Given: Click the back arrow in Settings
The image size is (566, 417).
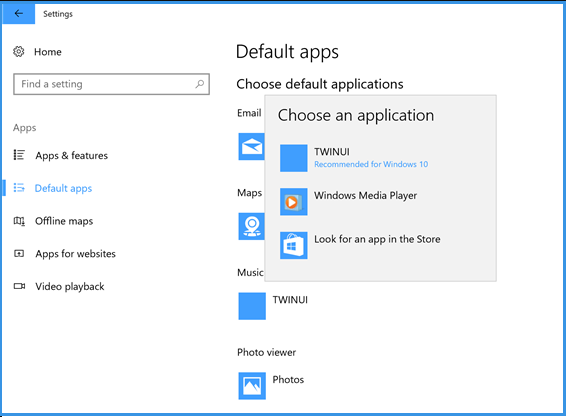Looking at the screenshot, I should click(18, 13).
